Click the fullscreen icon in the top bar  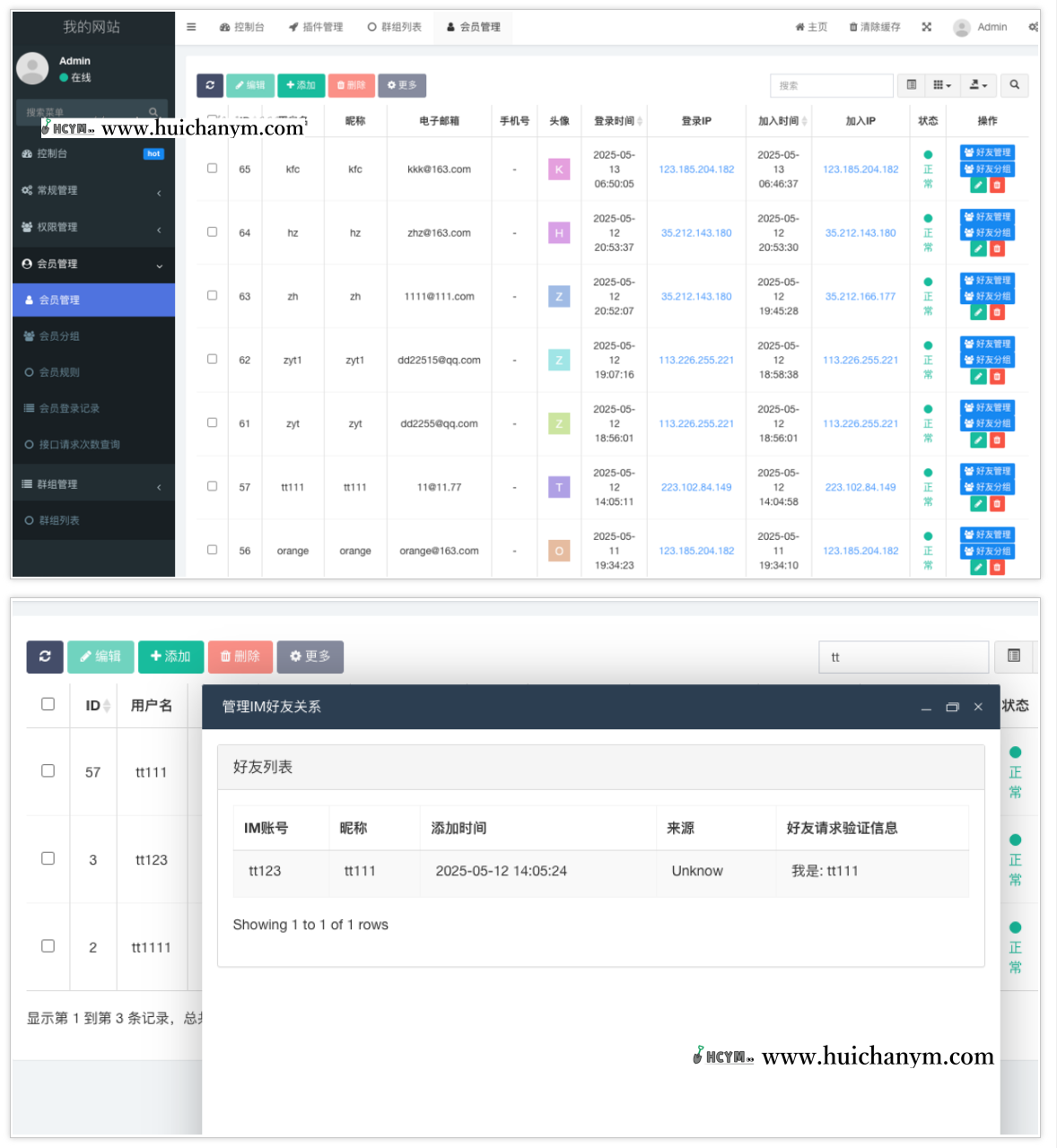(x=927, y=26)
